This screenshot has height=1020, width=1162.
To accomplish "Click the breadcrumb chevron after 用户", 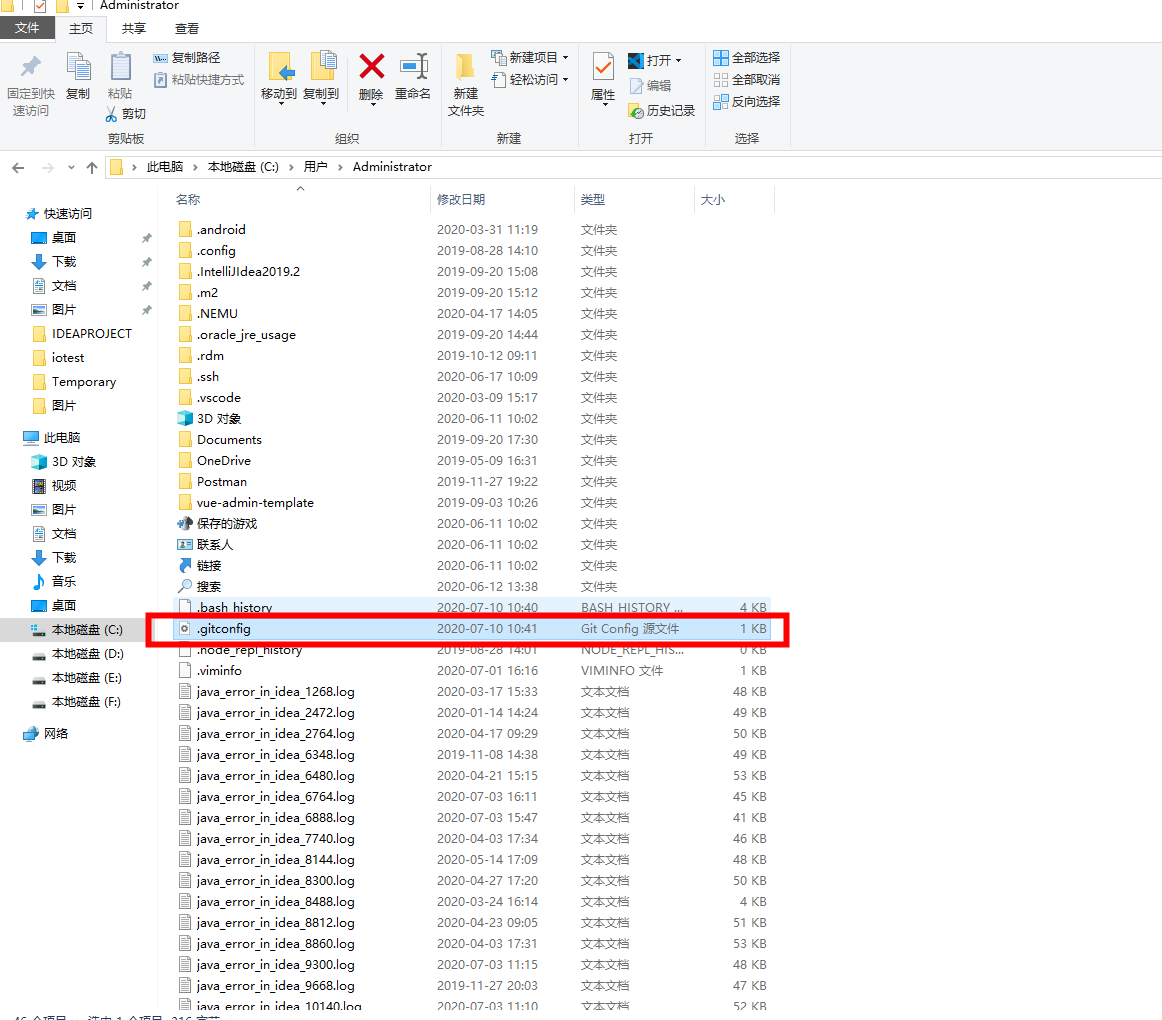I will 339,166.
